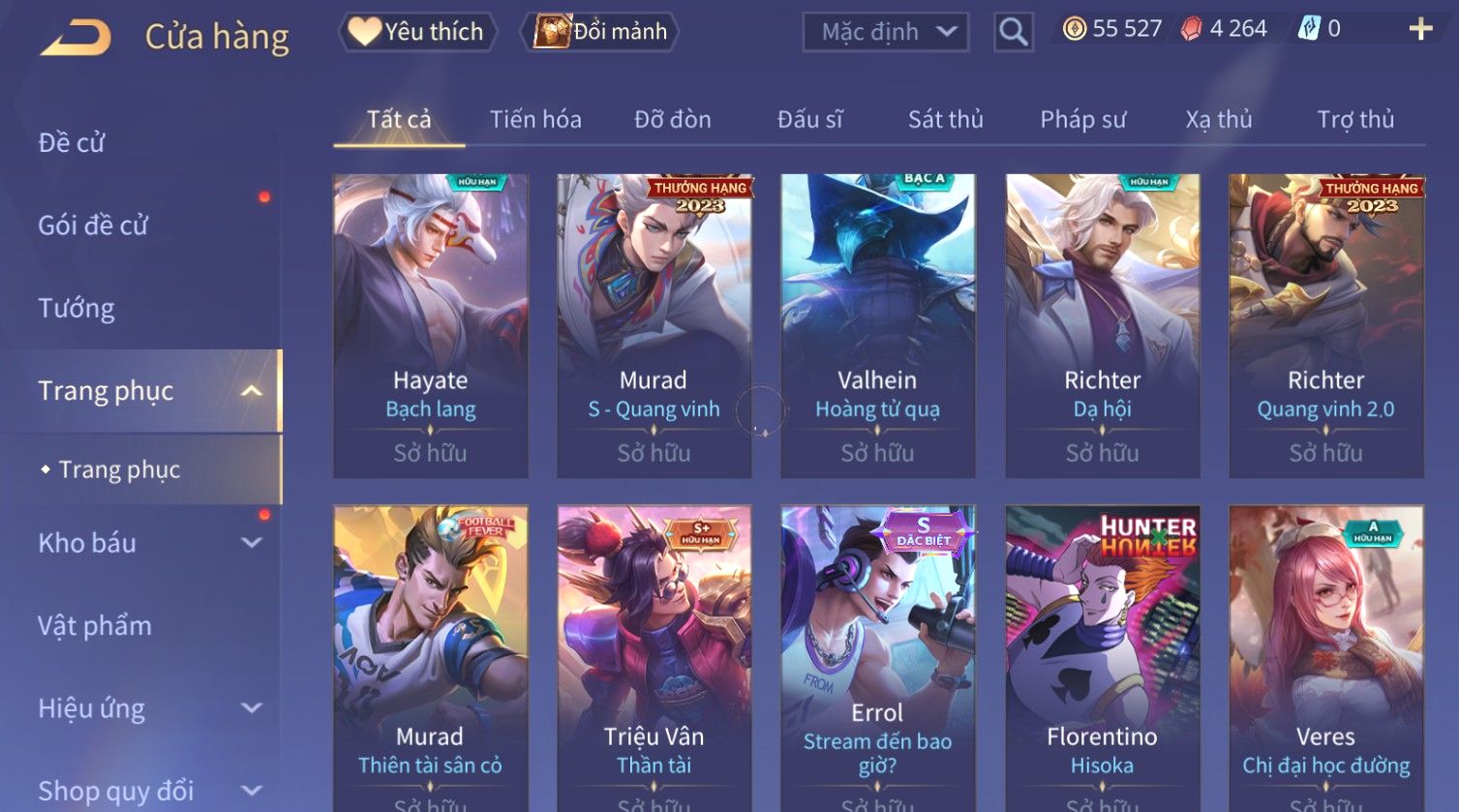The height and width of the screenshot is (812, 1459).
Task: Open Đổi mảnh chest exchange button
Action: coord(599,32)
